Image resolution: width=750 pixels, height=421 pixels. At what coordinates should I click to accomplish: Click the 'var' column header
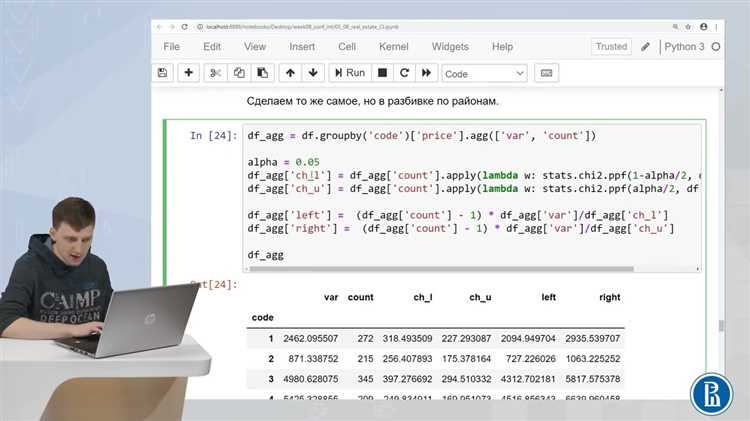pos(331,297)
